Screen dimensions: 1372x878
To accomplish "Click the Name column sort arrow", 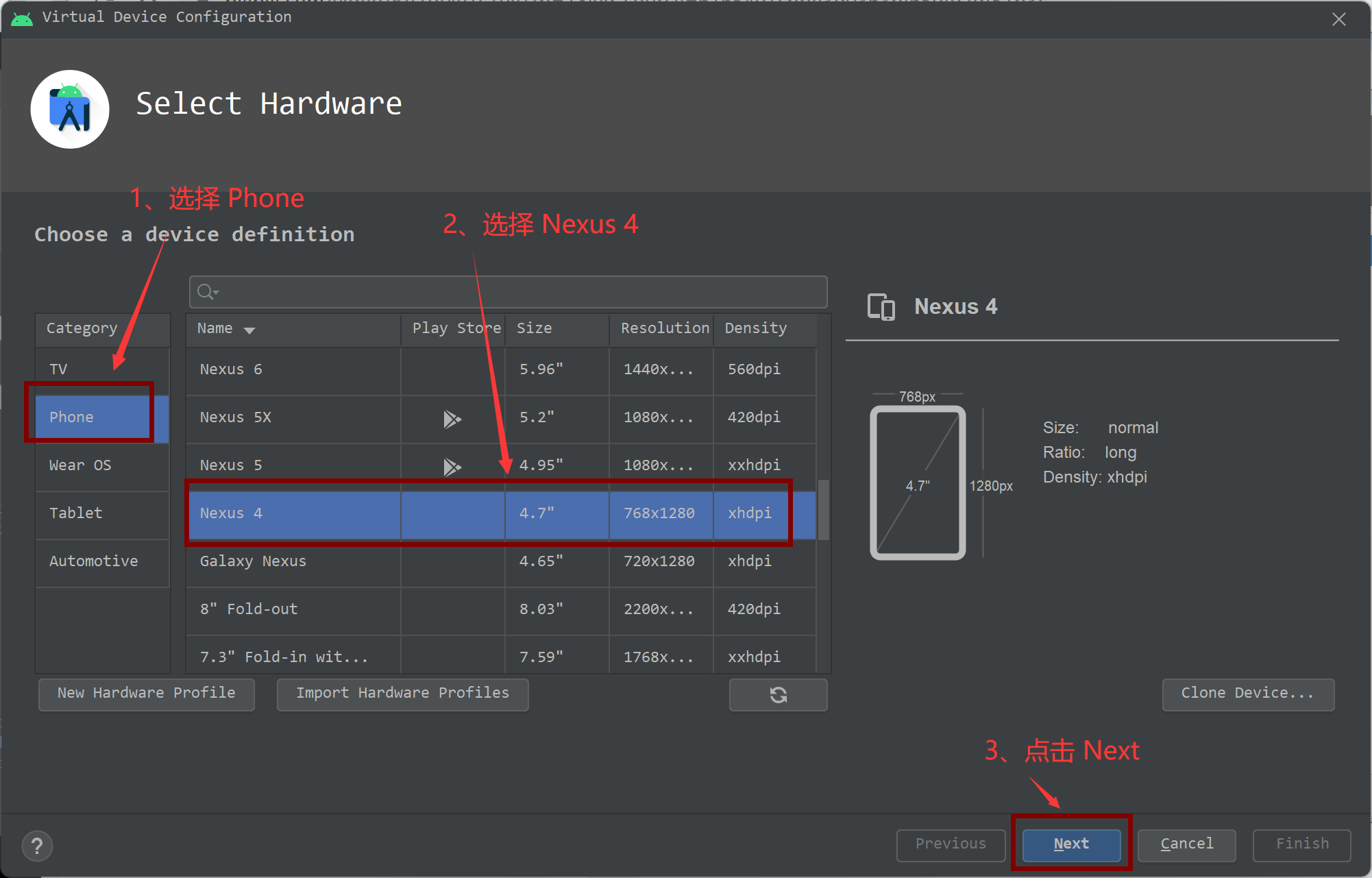I will tap(249, 330).
